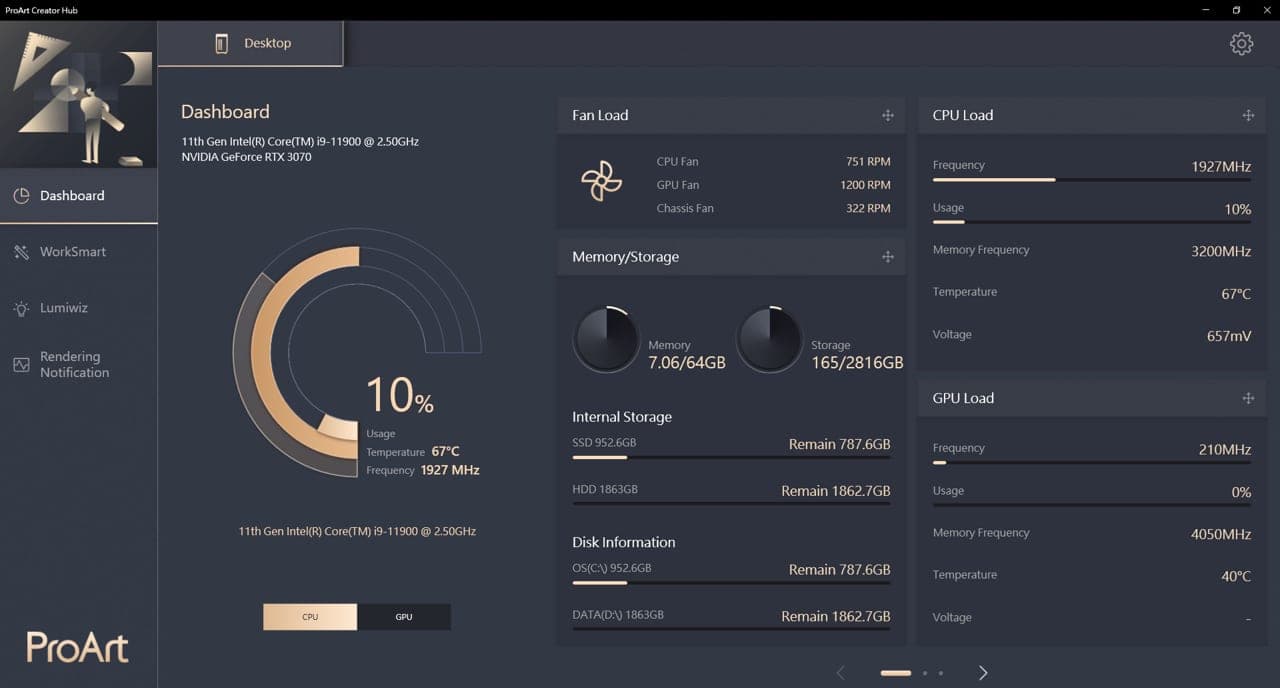Click the OS(C:\) disk usage bar
The height and width of the screenshot is (688, 1280).
[x=731, y=582]
